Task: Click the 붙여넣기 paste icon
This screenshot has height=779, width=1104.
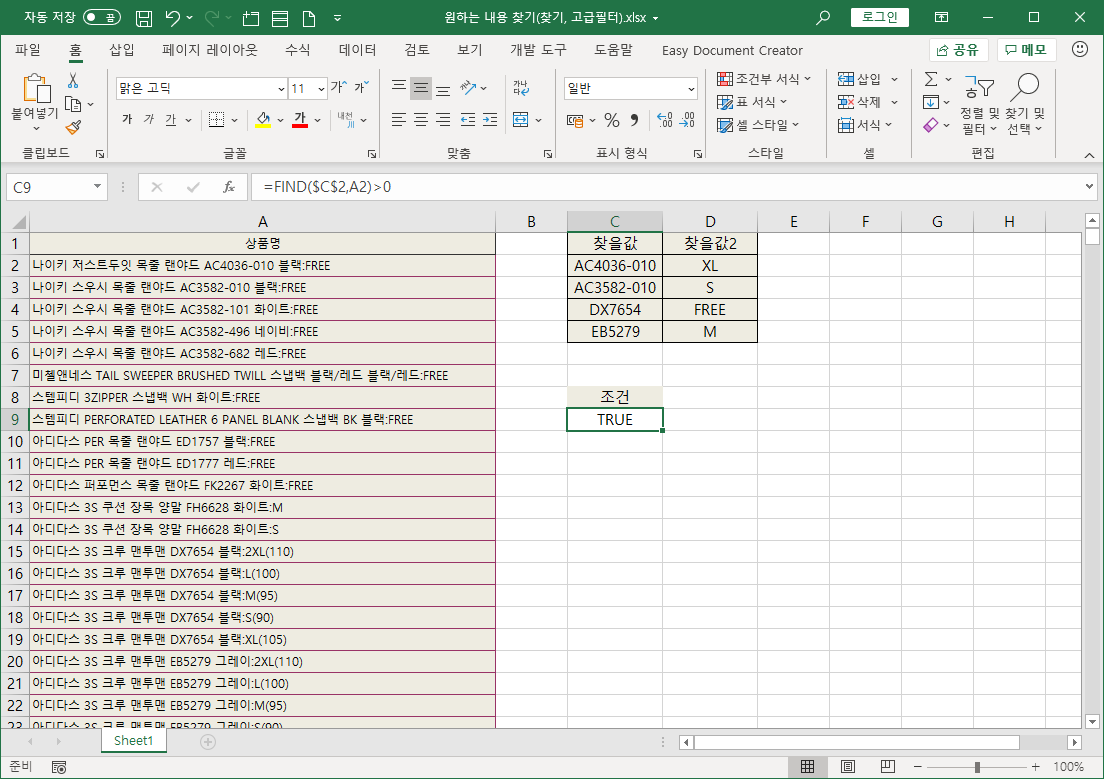Action: click(x=36, y=89)
